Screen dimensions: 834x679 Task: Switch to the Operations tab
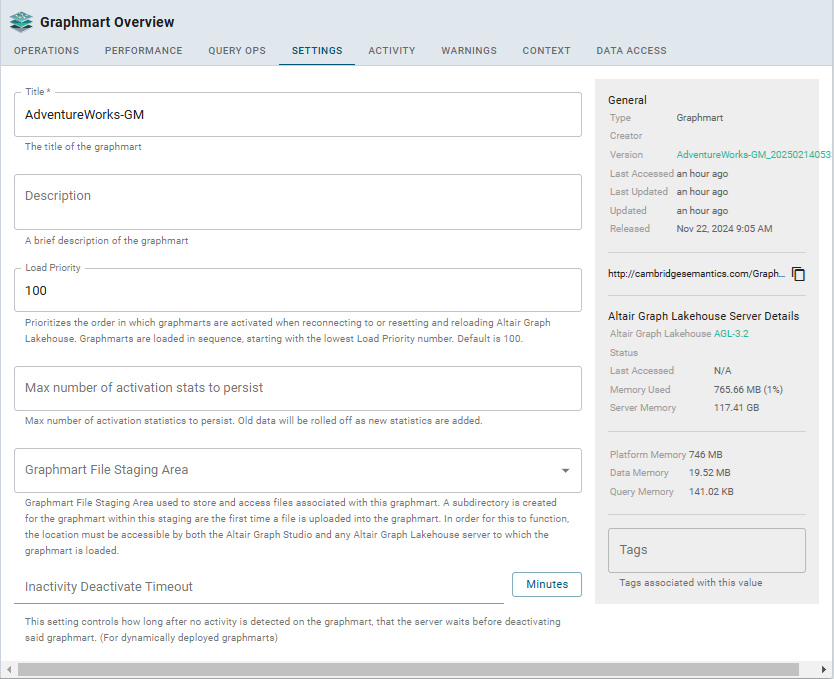click(x=46, y=51)
